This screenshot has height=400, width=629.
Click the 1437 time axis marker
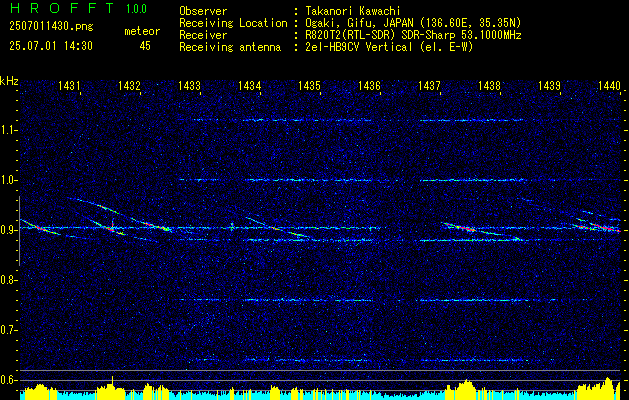[429, 85]
